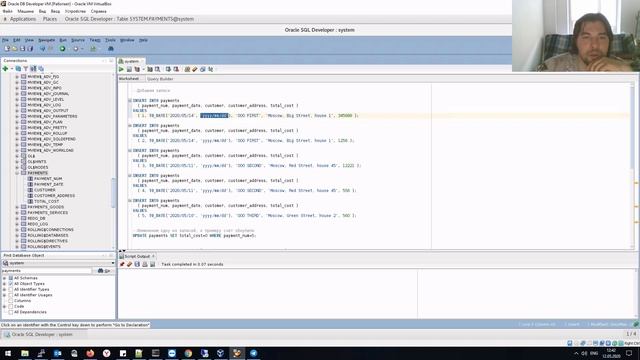Click the Clear eraser icon in the worksheet toolbar
Viewport: 640px width, 360px height.
[195, 69]
